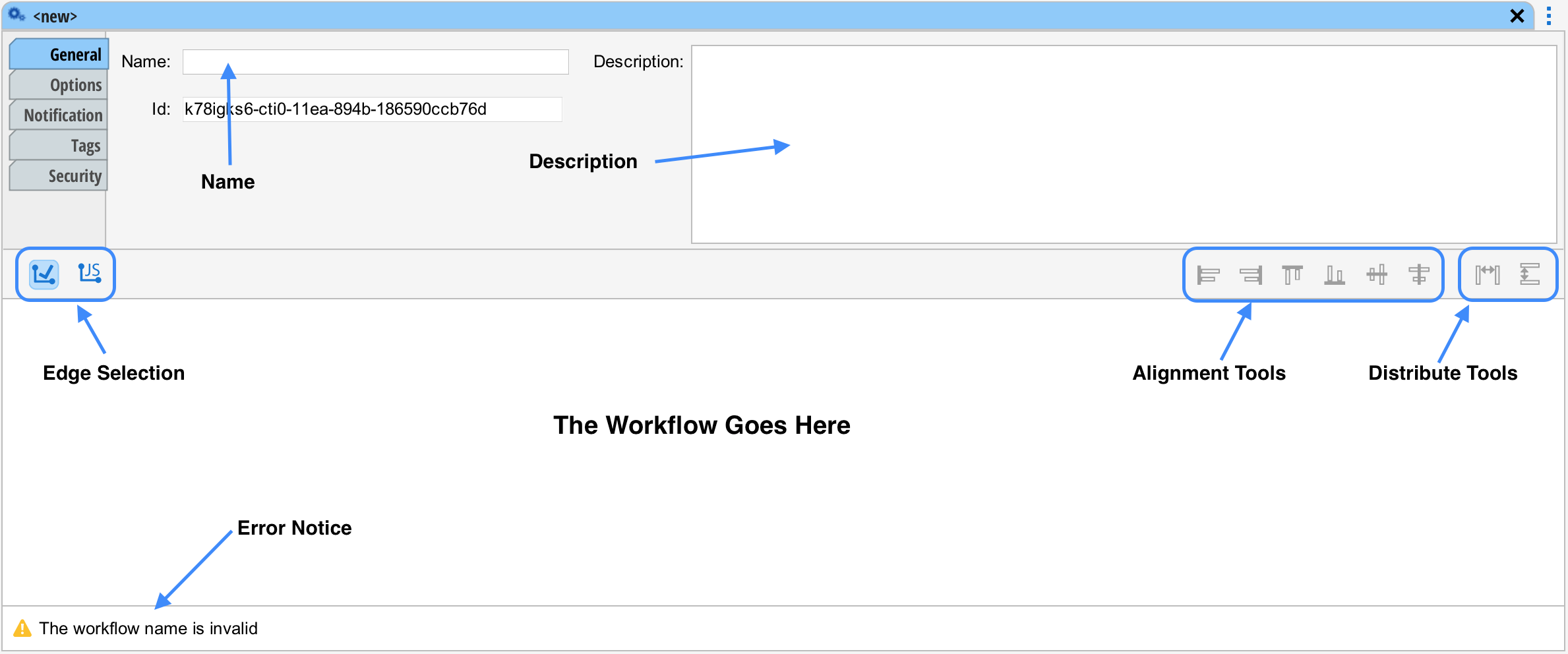The image size is (1568, 654).
Task: Go to the Tags tab
Action: coord(60,146)
